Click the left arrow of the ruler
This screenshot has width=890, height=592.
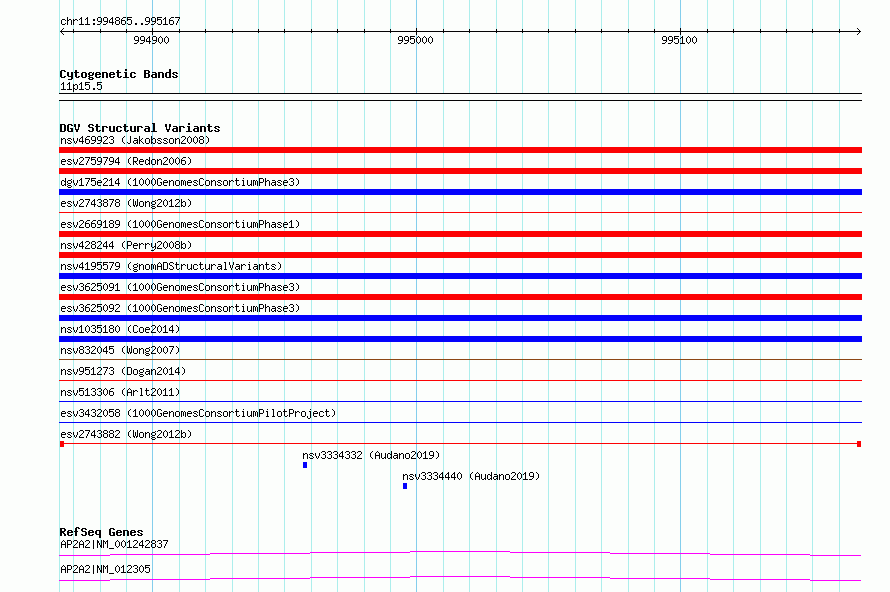point(62,32)
